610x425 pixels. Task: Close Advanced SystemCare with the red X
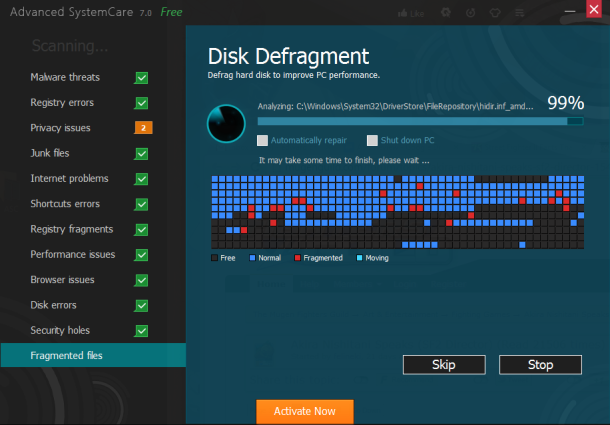pos(594,9)
